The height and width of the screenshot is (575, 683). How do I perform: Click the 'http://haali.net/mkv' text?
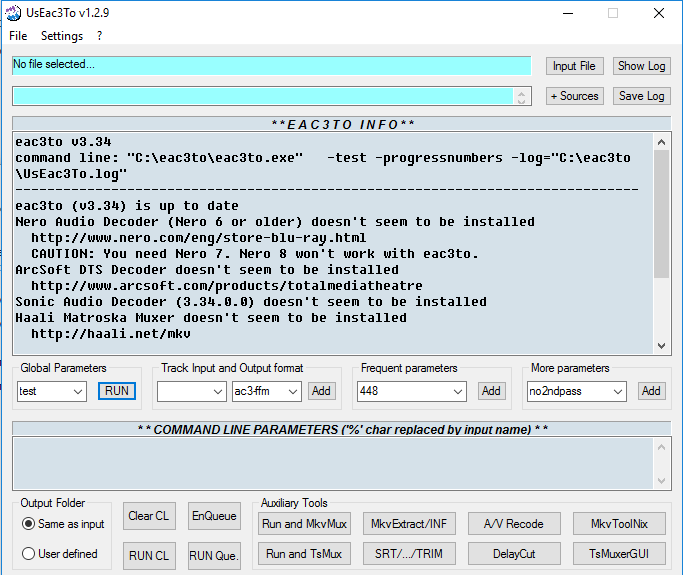[111, 334]
